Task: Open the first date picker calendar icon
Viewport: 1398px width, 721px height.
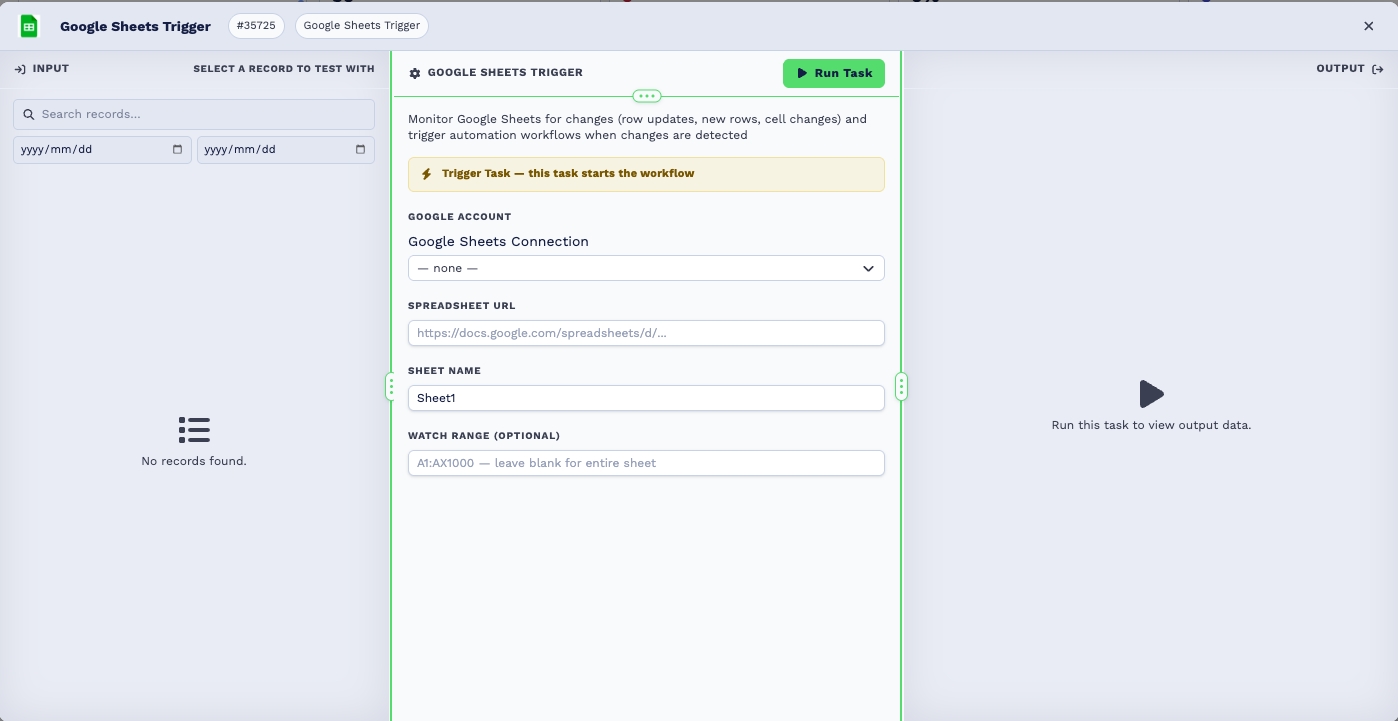Action: click(178, 150)
